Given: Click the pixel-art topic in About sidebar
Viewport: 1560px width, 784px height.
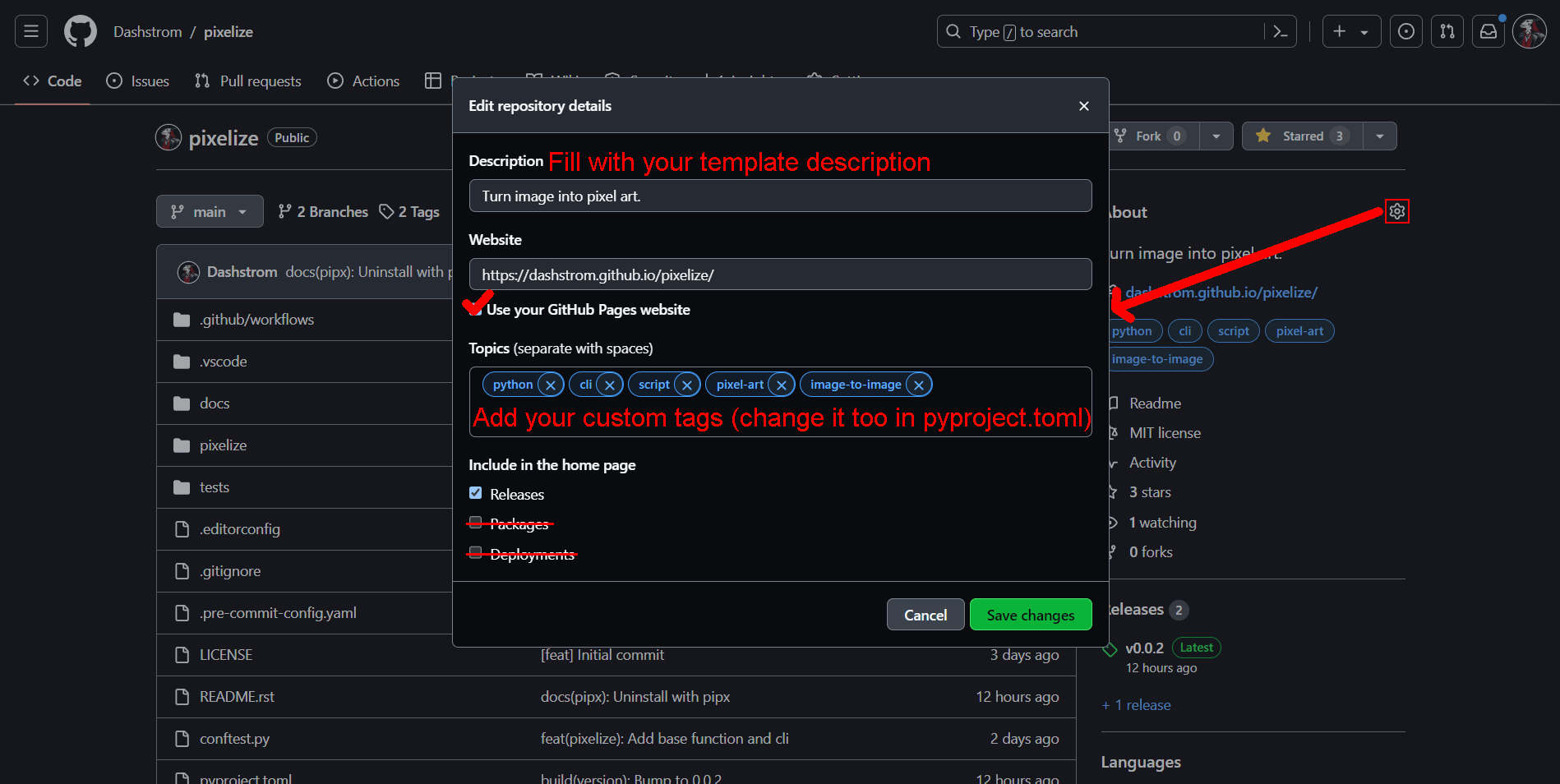Looking at the screenshot, I should coord(1299,331).
